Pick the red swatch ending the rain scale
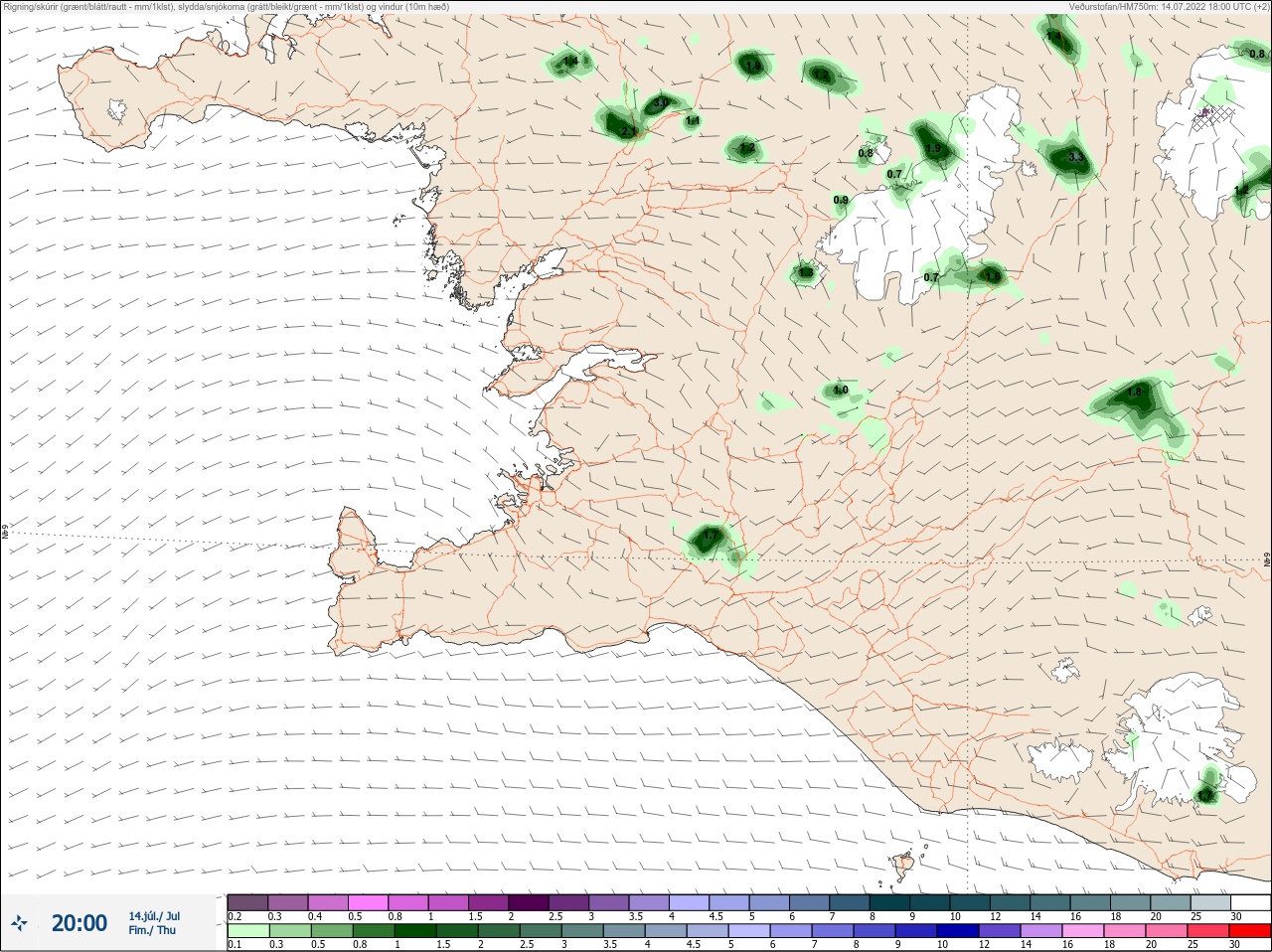Screen dimensions: 1272x952 [1251, 930]
